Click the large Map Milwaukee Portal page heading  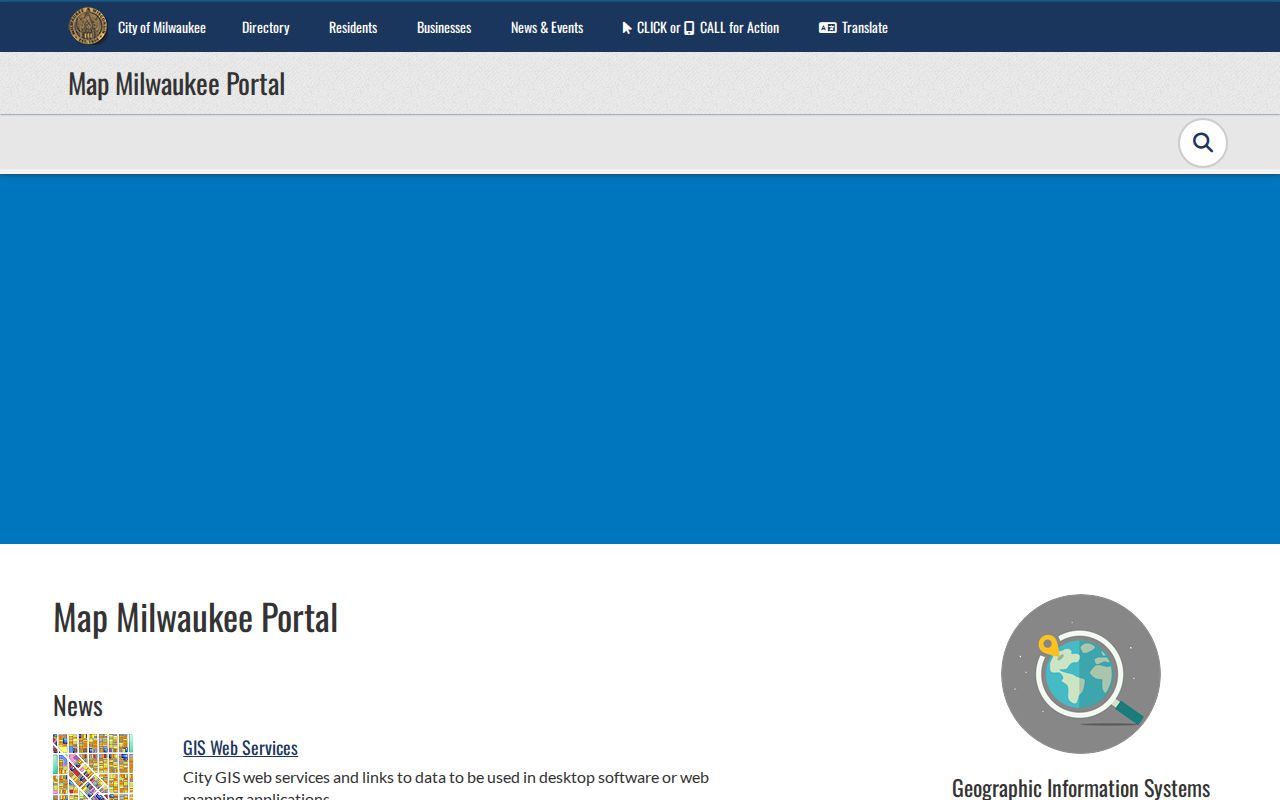pyautogui.click(x=196, y=618)
